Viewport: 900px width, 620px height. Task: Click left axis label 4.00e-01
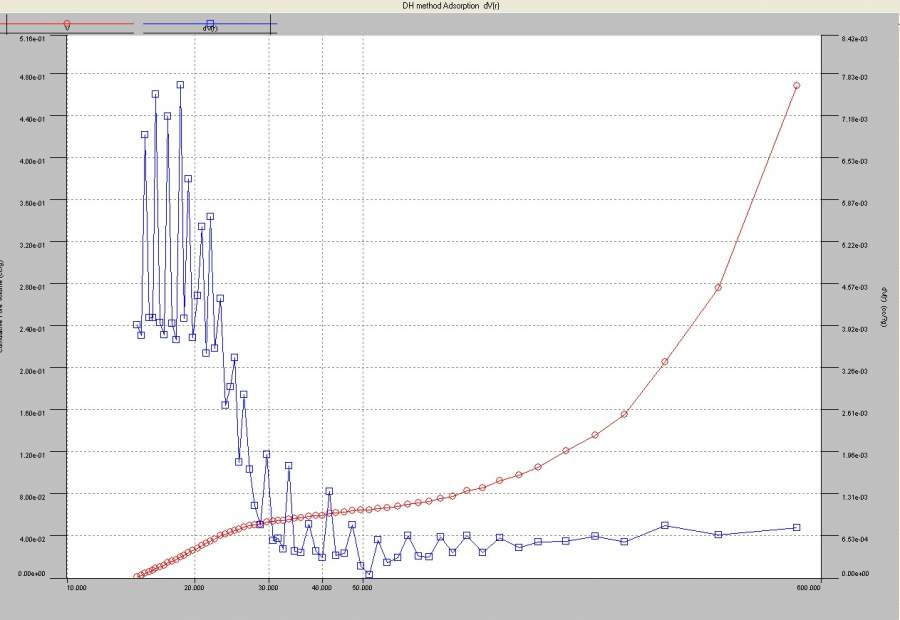(33, 161)
